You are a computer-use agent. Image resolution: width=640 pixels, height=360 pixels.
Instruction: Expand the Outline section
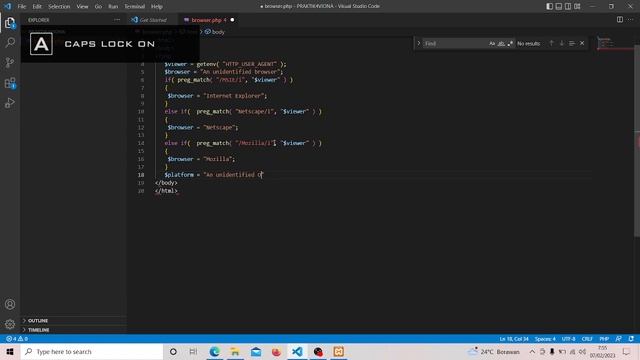click(x=73, y=320)
